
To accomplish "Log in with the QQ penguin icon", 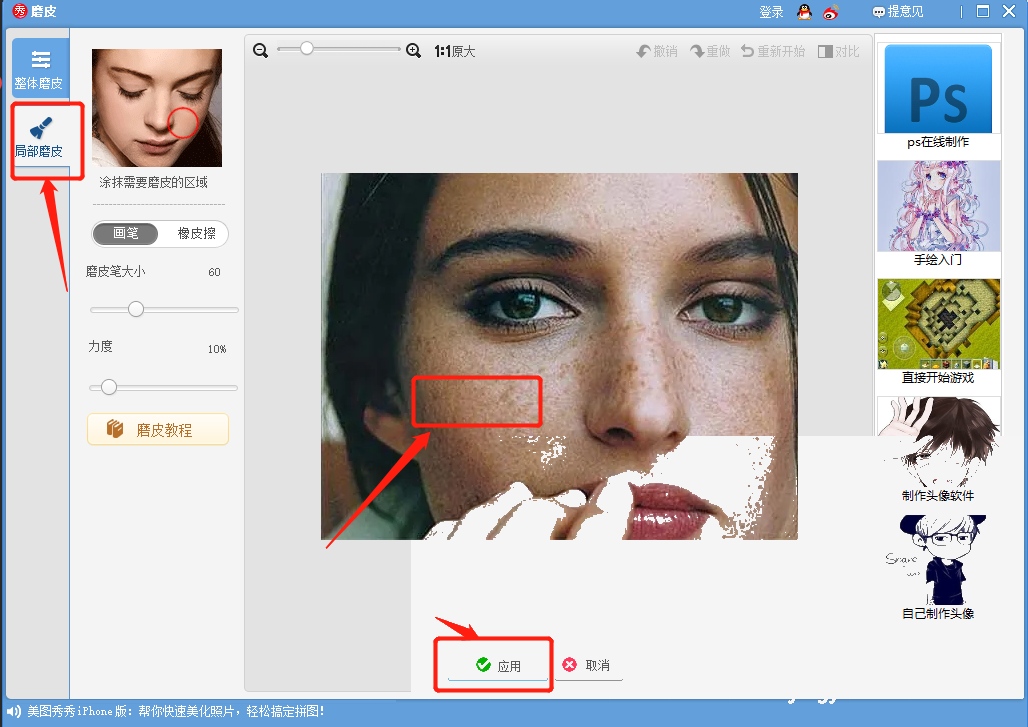I will click(x=804, y=12).
